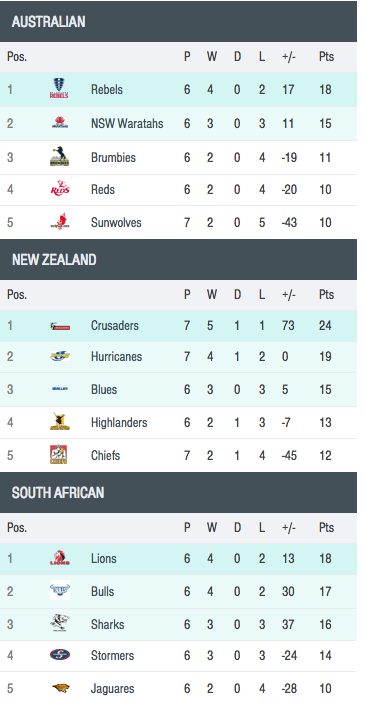Click the Blues team name
The width and height of the screenshot is (366, 715).
pyautogui.click(x=104, y=389)
